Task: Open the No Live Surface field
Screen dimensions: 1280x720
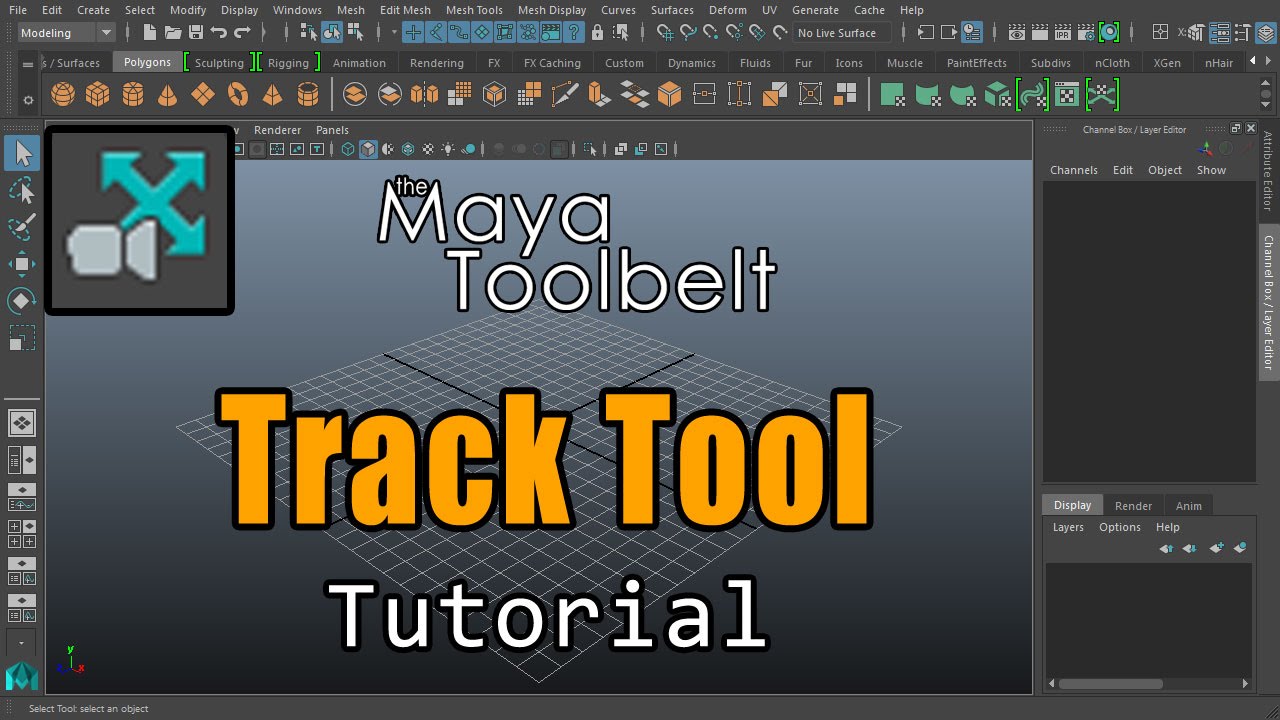Action: (x=842, y=33)
